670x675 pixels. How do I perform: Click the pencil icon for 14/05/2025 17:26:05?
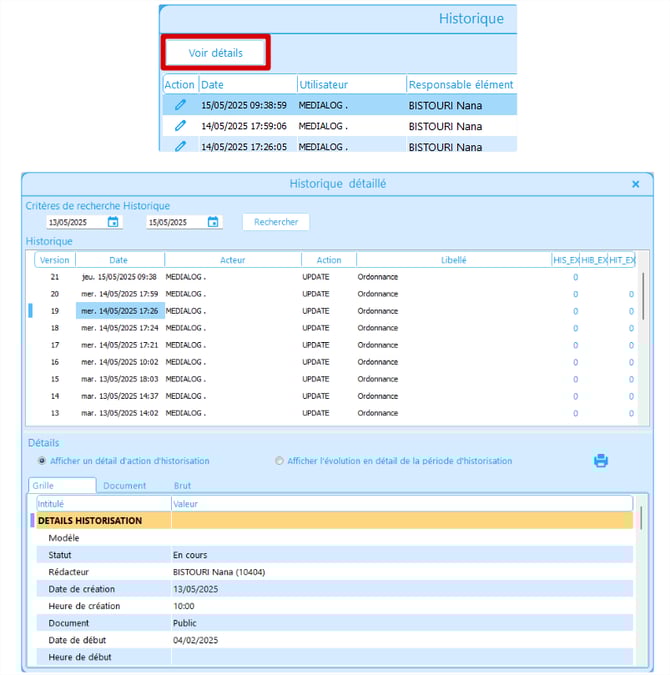coord(180,146)
